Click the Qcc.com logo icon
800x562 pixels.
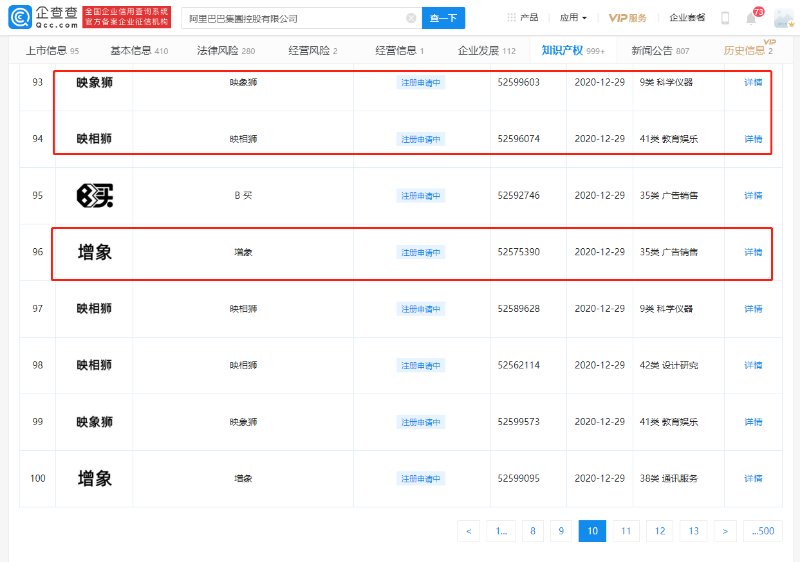[20, 17]
